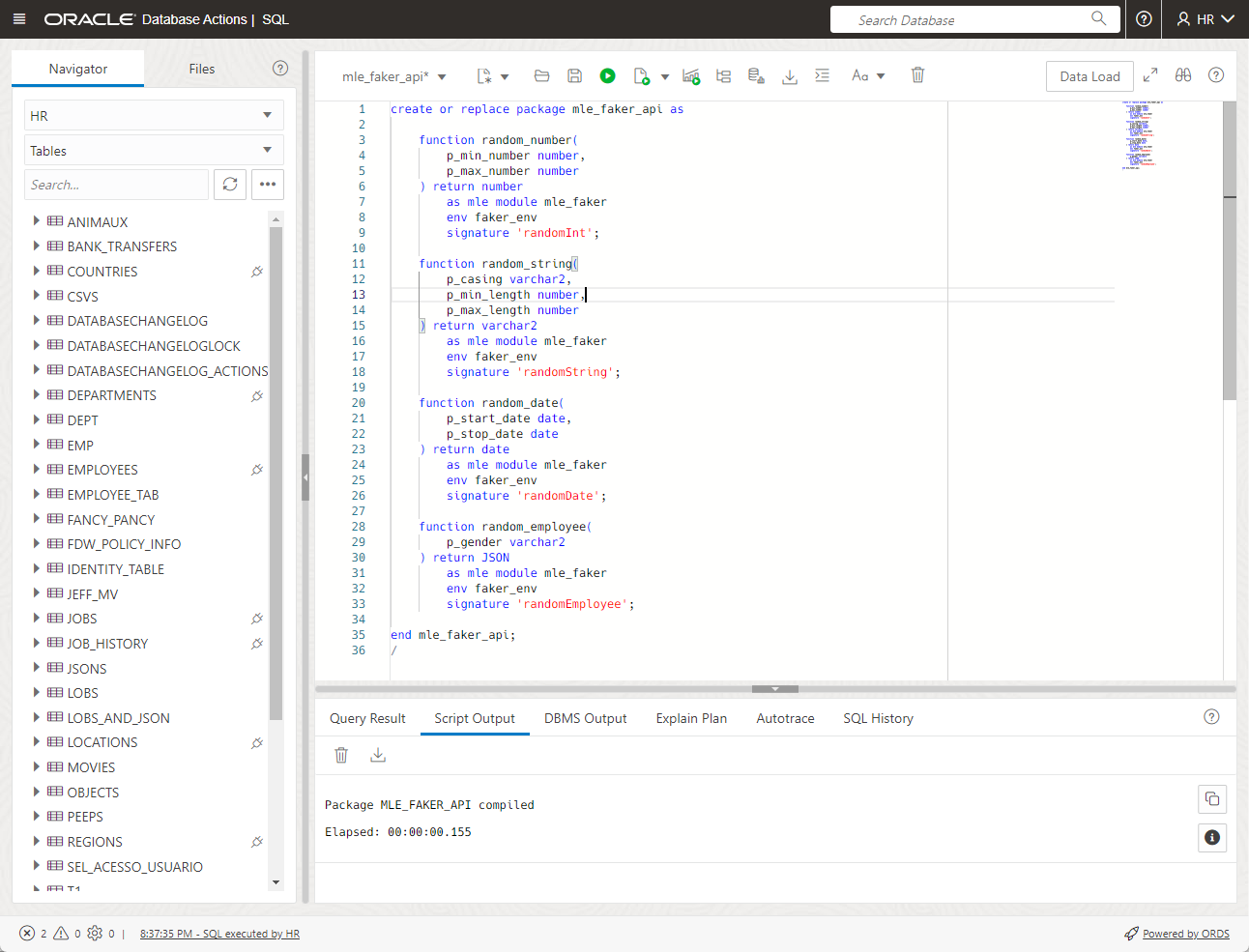Viewport: 1249px width, 952px height.
Task: Expand the COUNTRIES table node
Action: coord(36,271)
